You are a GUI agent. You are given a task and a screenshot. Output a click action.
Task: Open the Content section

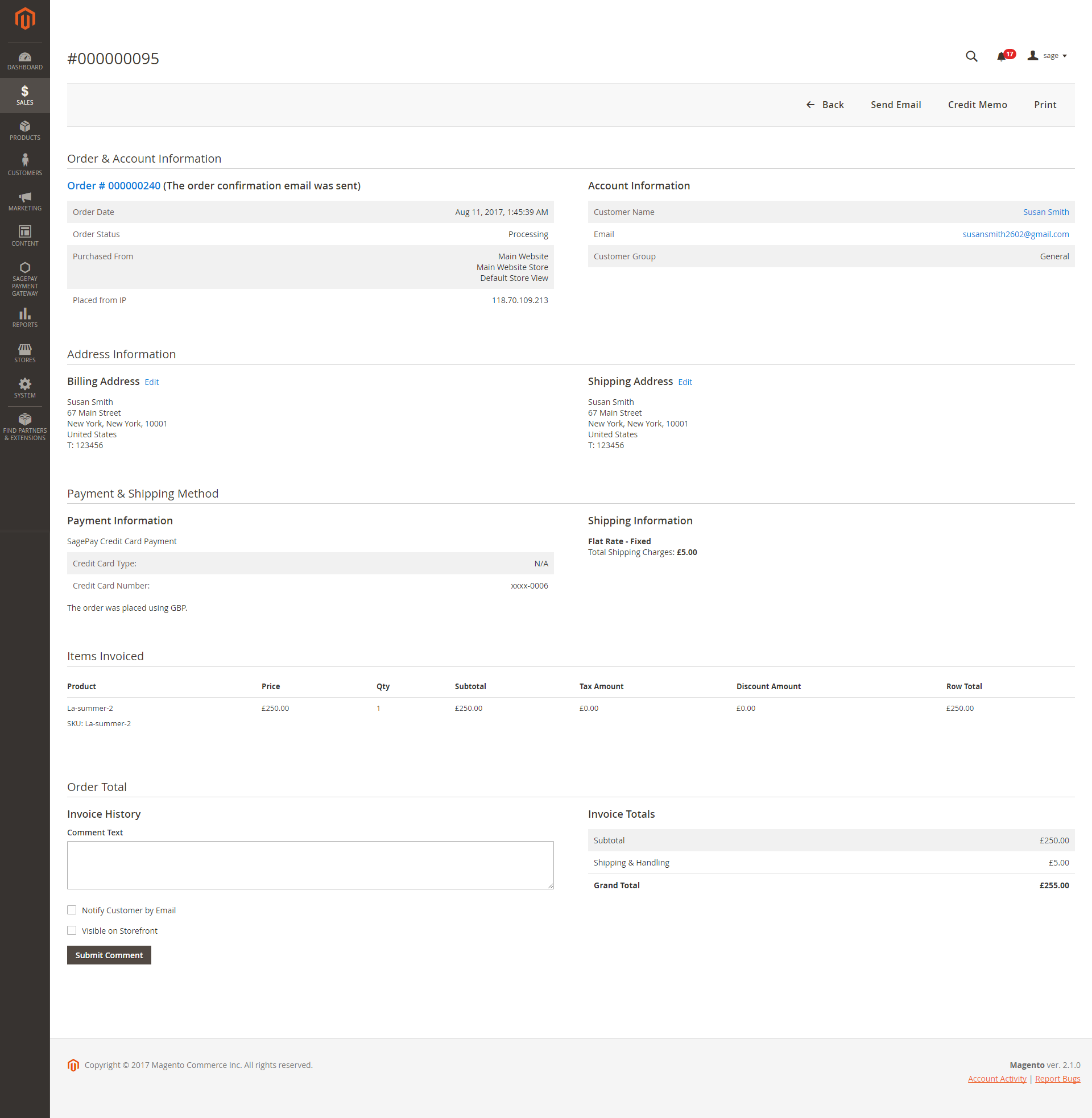pos(24,235)
